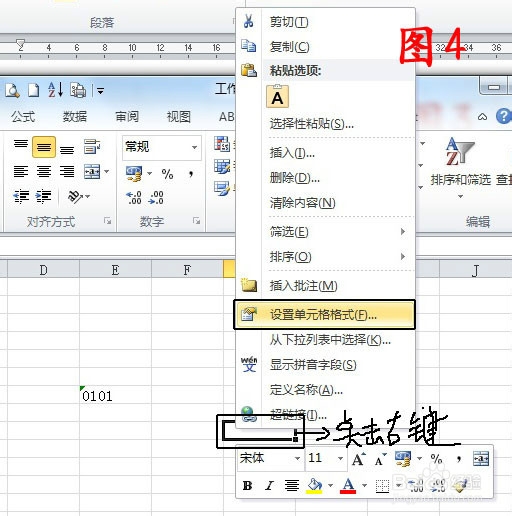Increase indent in alignment group
The height and width of the screenshot is (516, 512).
click(44, 196)
